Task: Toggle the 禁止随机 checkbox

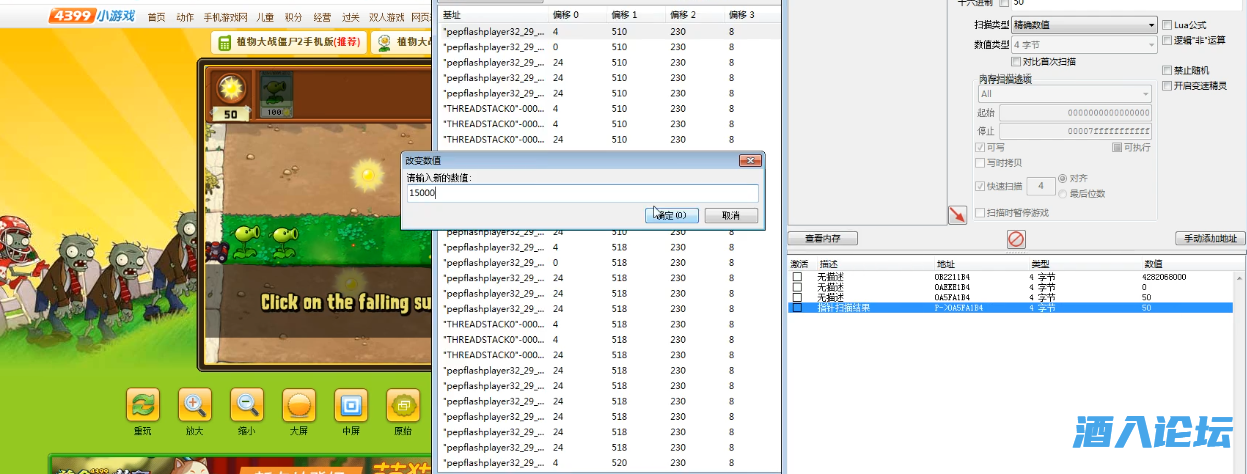Action: pyautogui.click(x=1167, y=71)
